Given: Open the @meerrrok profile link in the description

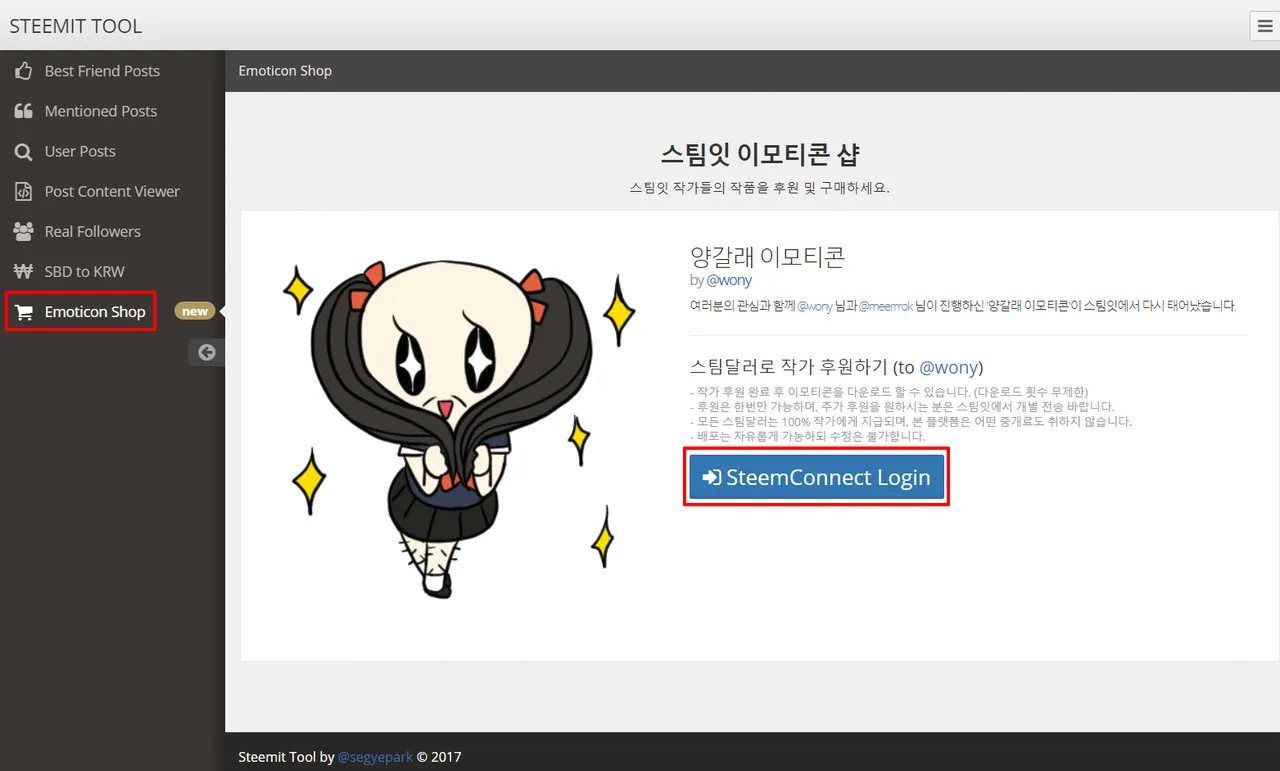Looking at the screenshot, I should click(886, 306).
